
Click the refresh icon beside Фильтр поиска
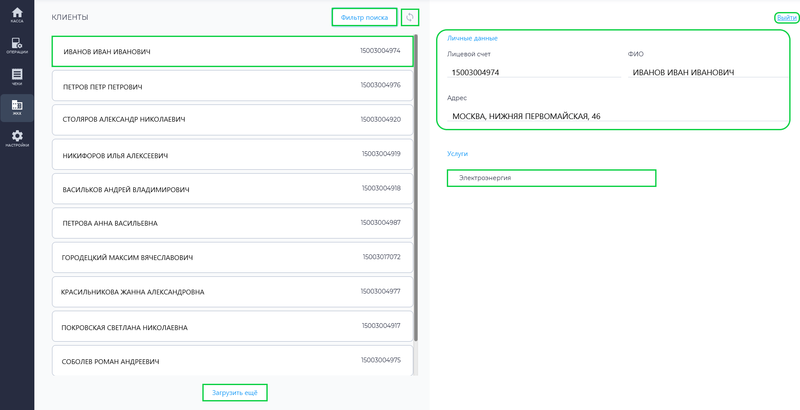[410, 17]
